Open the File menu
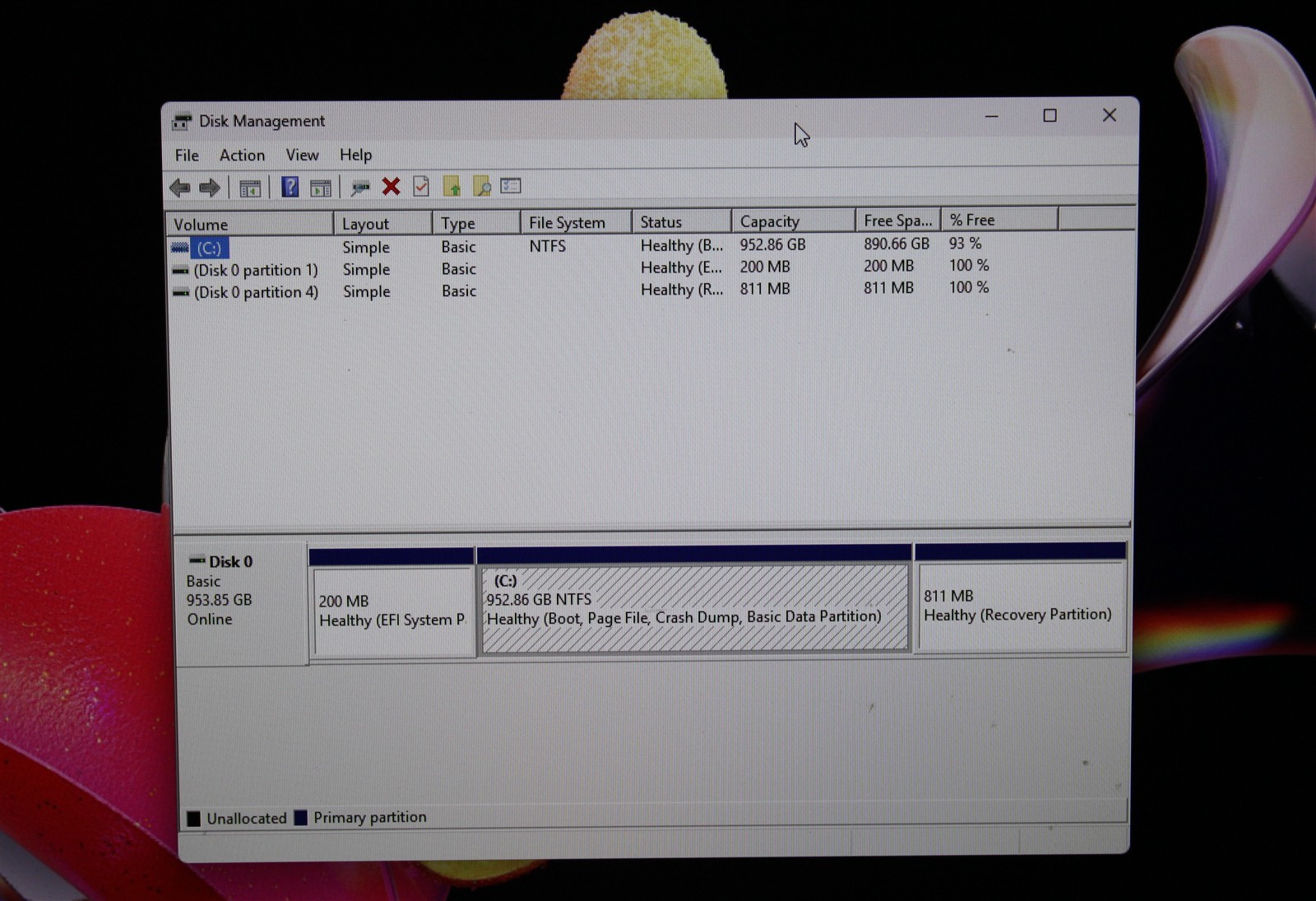Screen dimensions: 1316x901 point(187,156)
